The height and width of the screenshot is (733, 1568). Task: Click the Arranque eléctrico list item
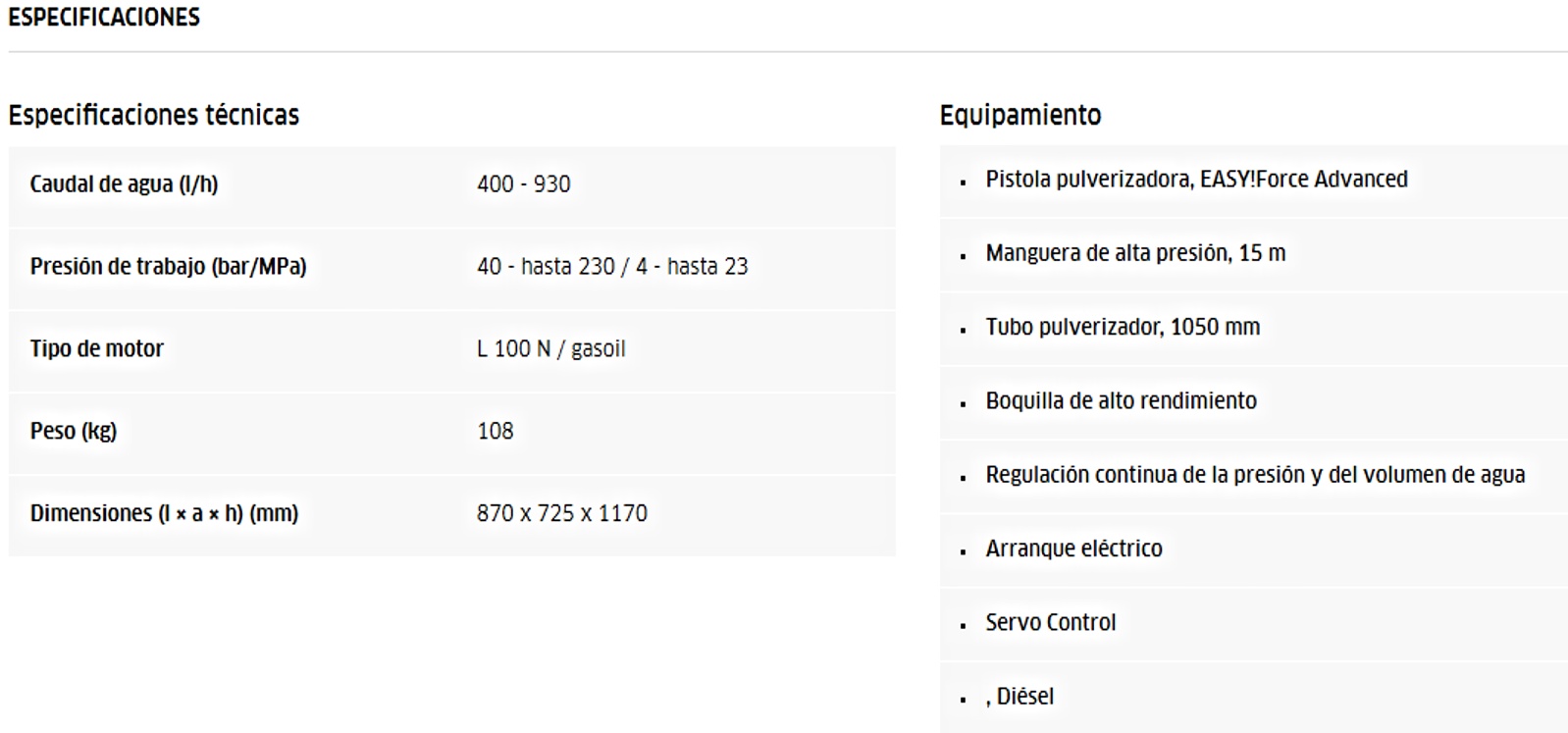[x=1074, y=549]
